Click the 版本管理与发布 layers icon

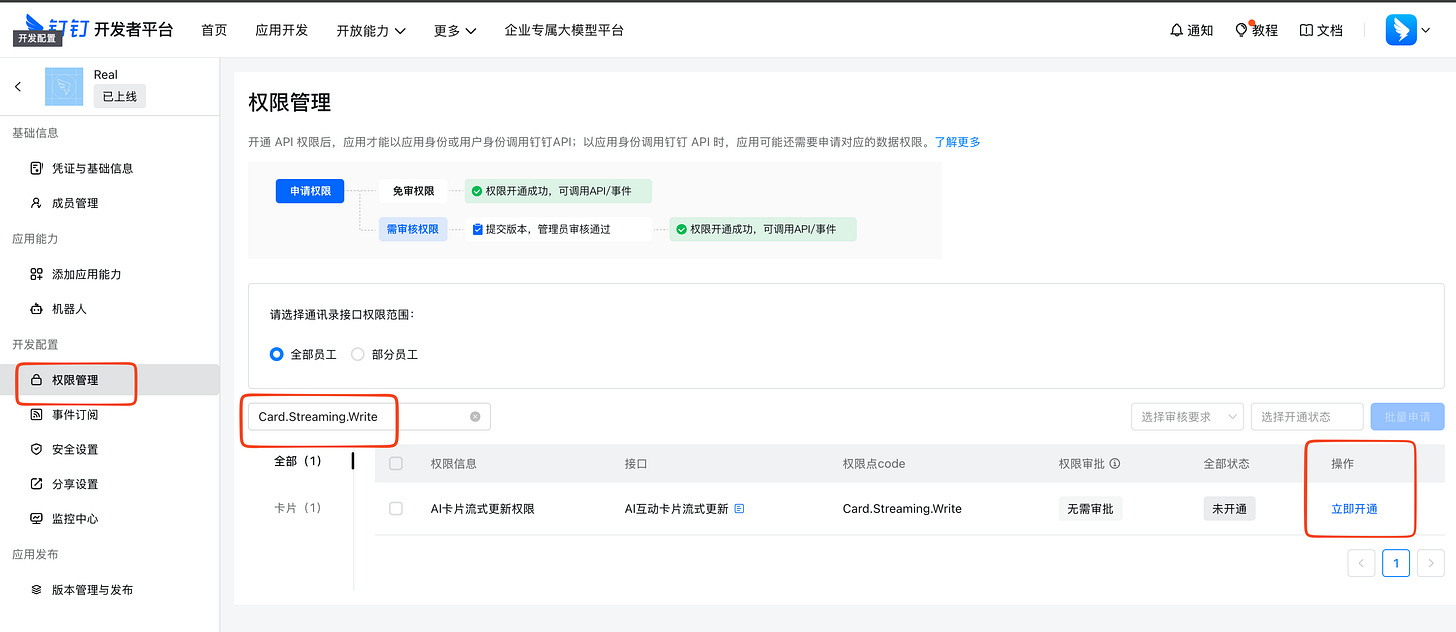[x=37, y=590]
